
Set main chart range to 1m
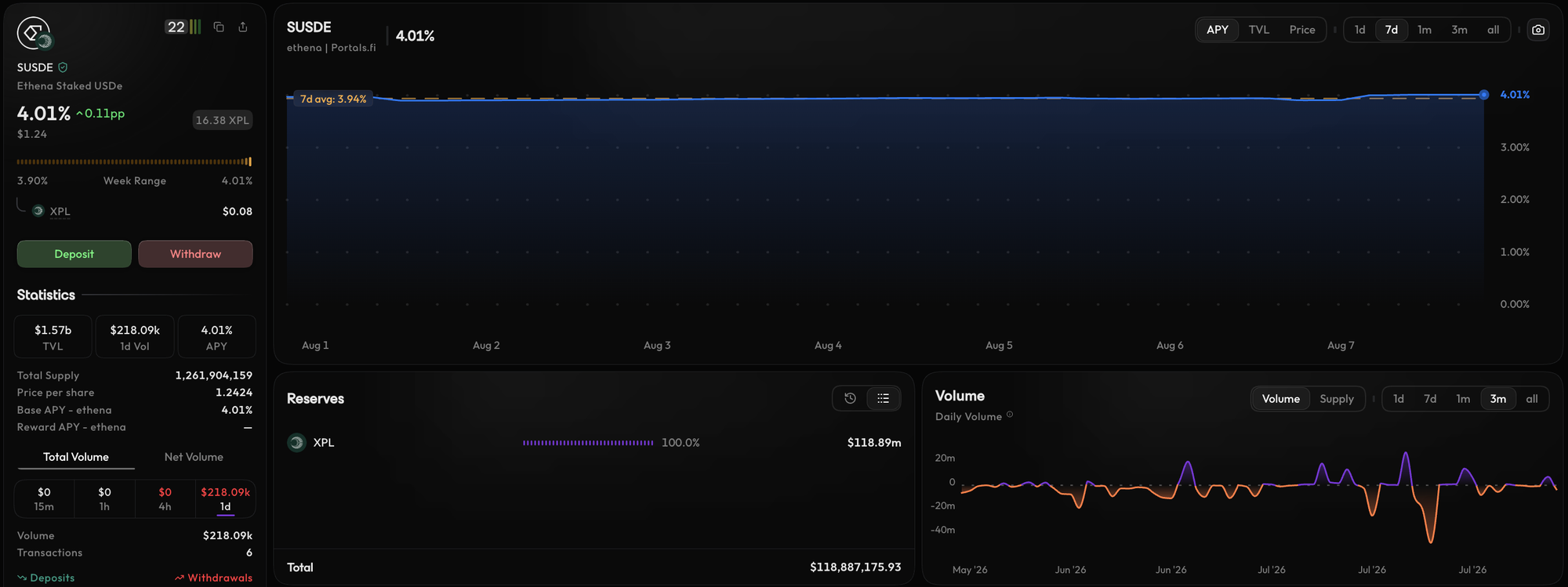[1425, 30]
